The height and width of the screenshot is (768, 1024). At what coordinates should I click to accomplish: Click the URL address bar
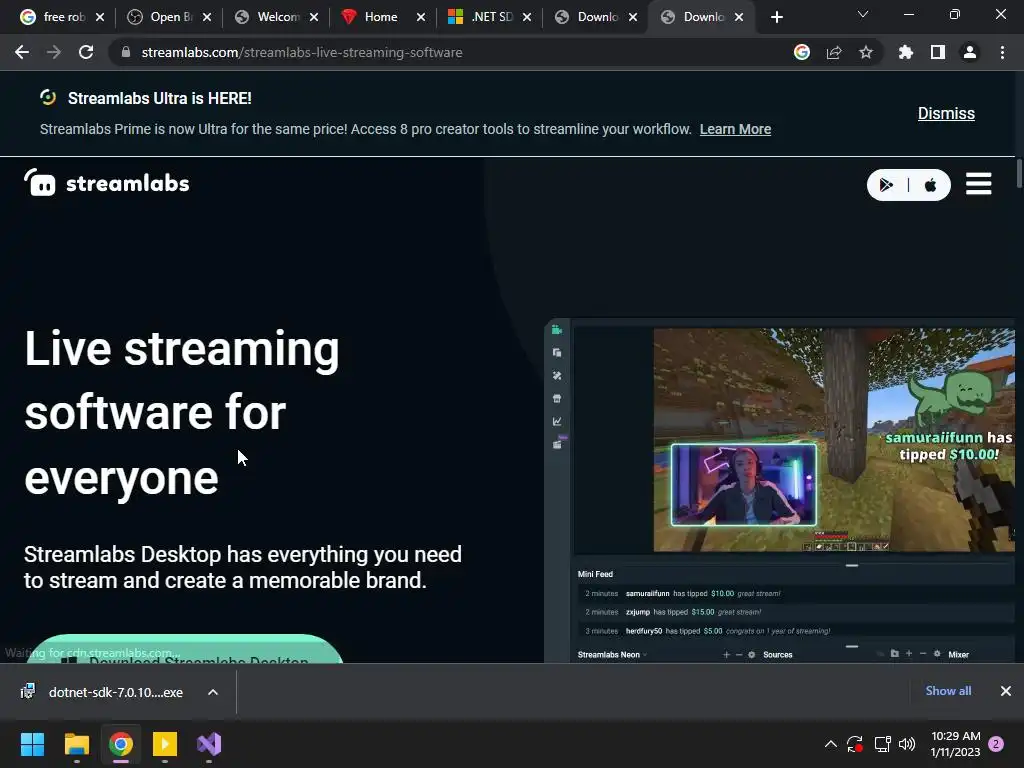click(451, 52)
